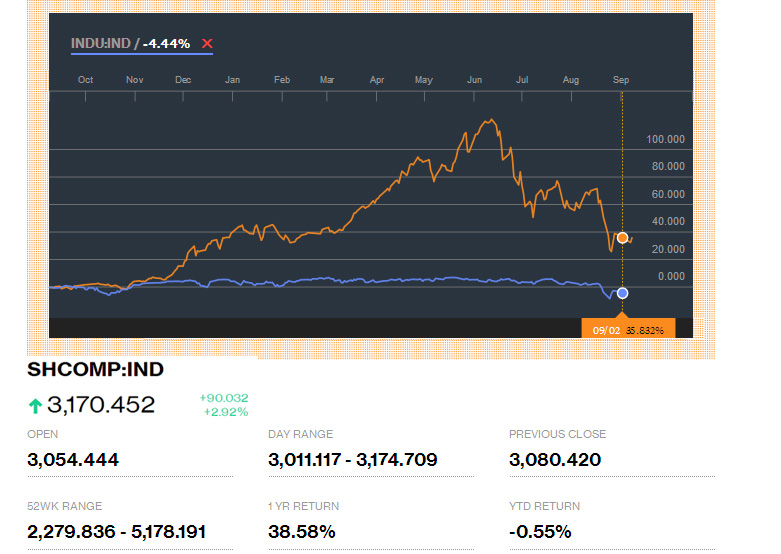Click the +2.92% percent change

point(226,412)
